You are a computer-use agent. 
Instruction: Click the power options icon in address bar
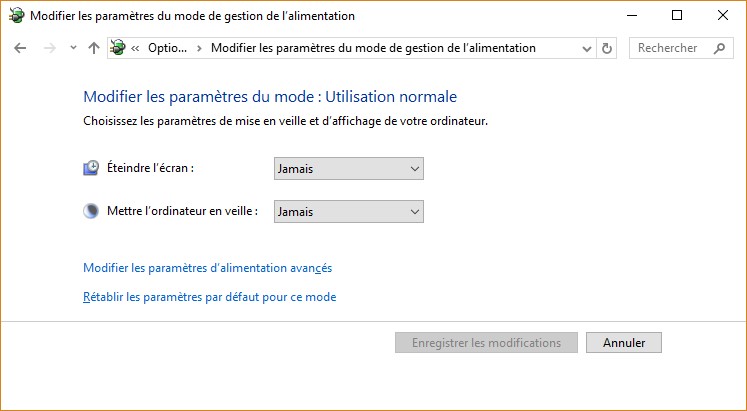(119, 48)
